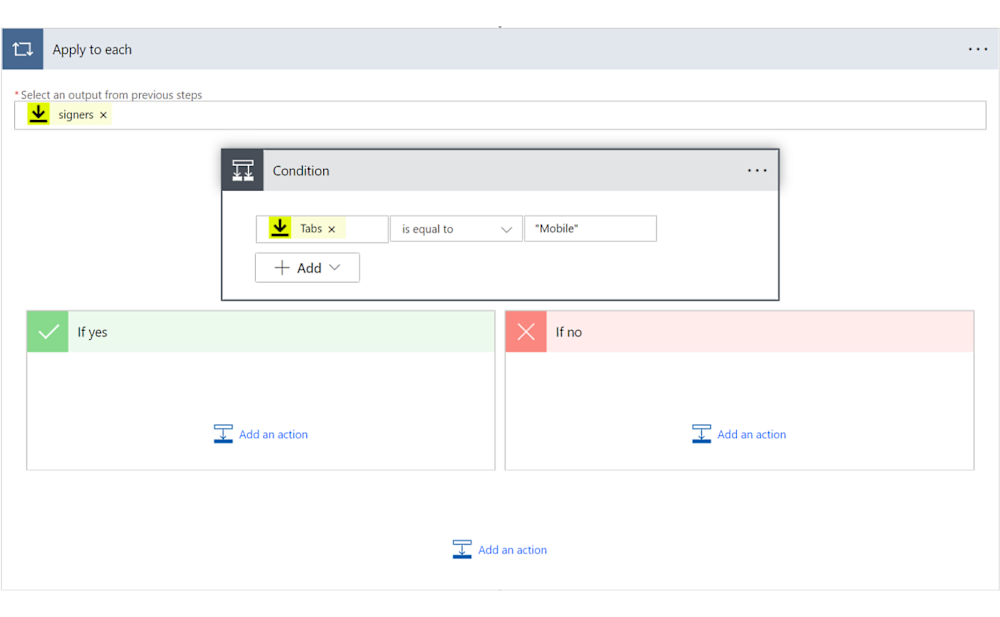The image size is (1000, 617).
Task: Click the Mobile value input field
Action: (x=590, y=228)
